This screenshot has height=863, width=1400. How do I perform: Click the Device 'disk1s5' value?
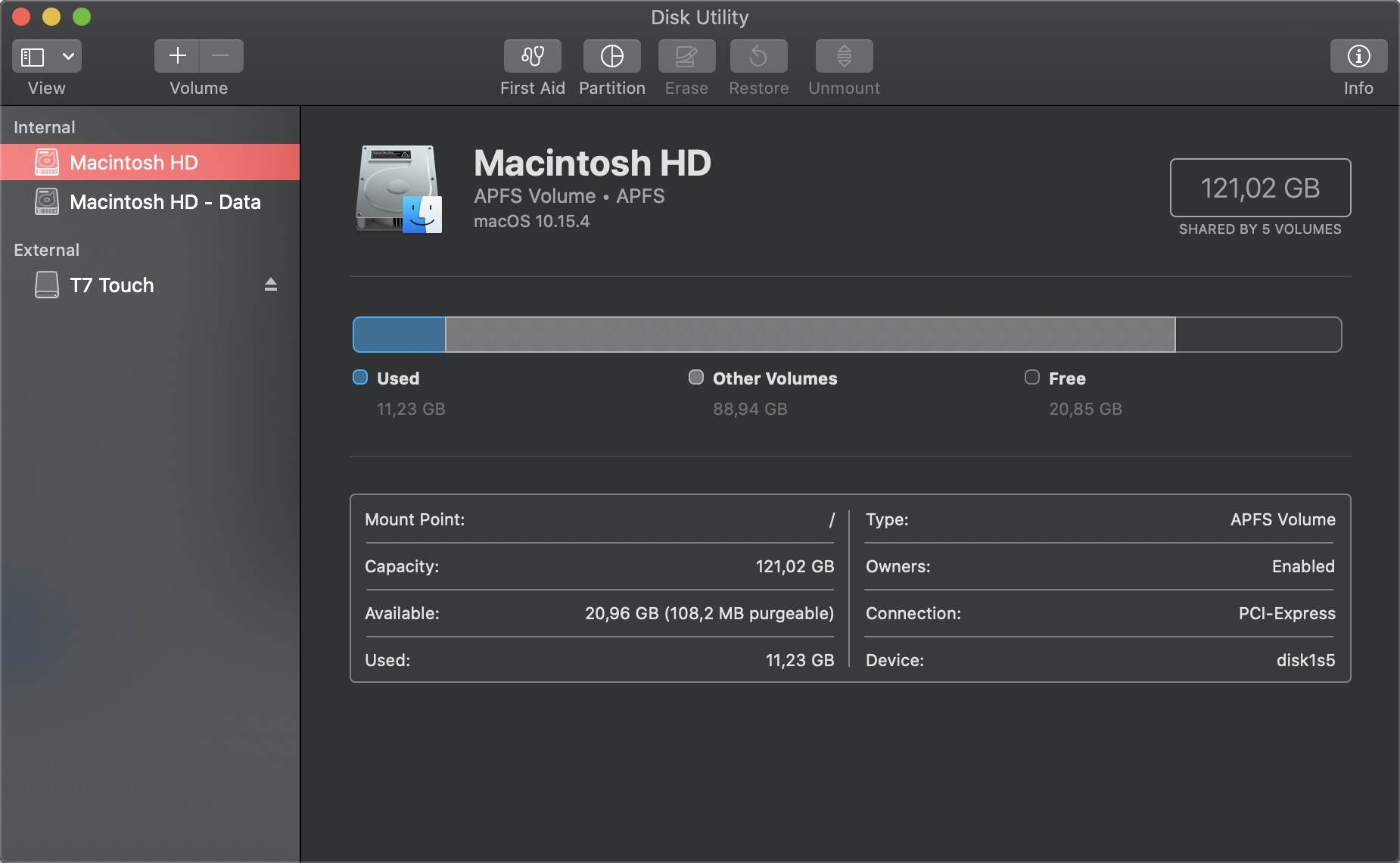click(1305, 661)
